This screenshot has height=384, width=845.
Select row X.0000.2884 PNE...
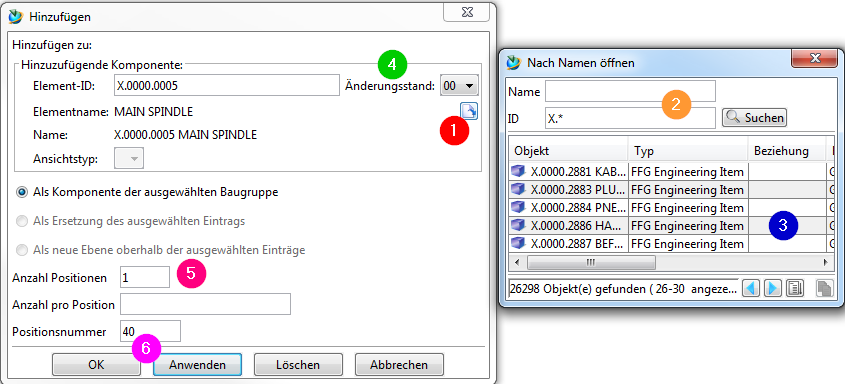click(671, 208)
